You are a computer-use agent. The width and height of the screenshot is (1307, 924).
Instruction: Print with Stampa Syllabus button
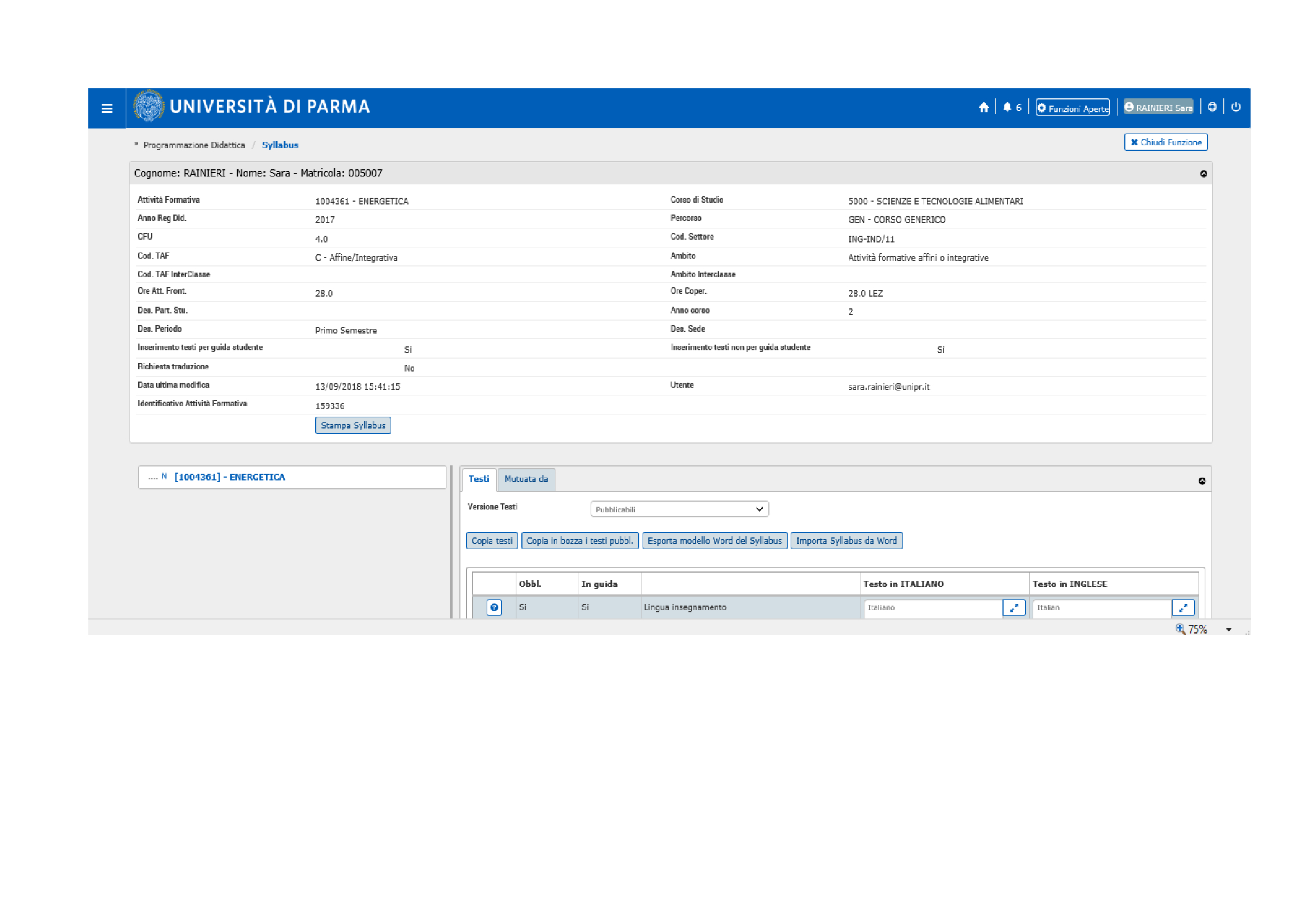click(353, 426)
